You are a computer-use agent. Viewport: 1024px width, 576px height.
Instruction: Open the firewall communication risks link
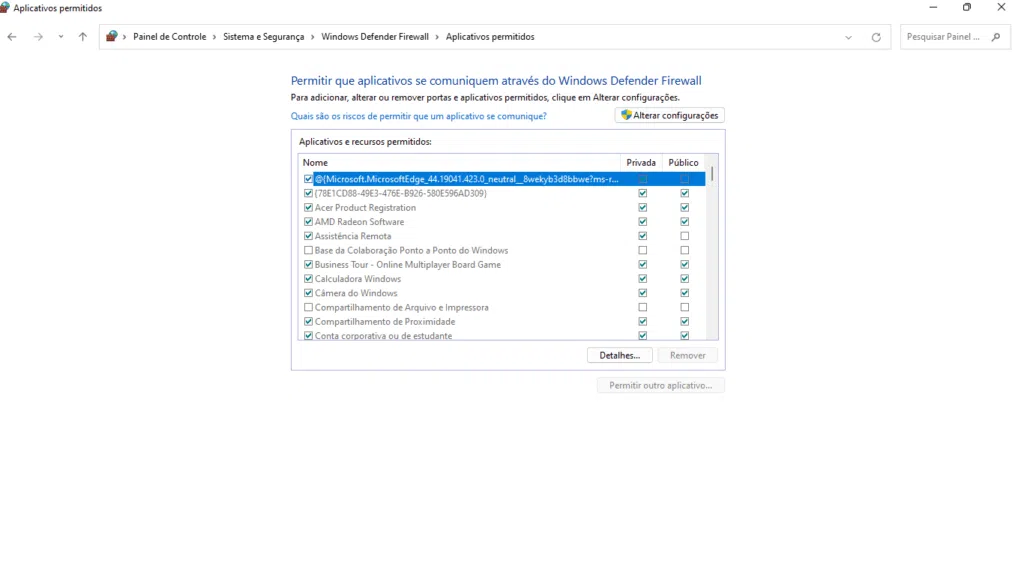[x=418, y=116]
